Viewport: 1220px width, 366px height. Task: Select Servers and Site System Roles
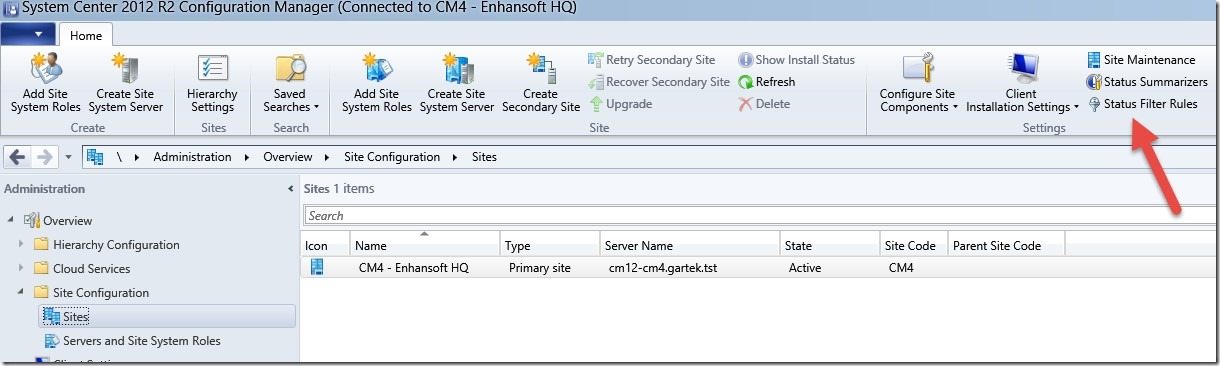tap(141, 341)
